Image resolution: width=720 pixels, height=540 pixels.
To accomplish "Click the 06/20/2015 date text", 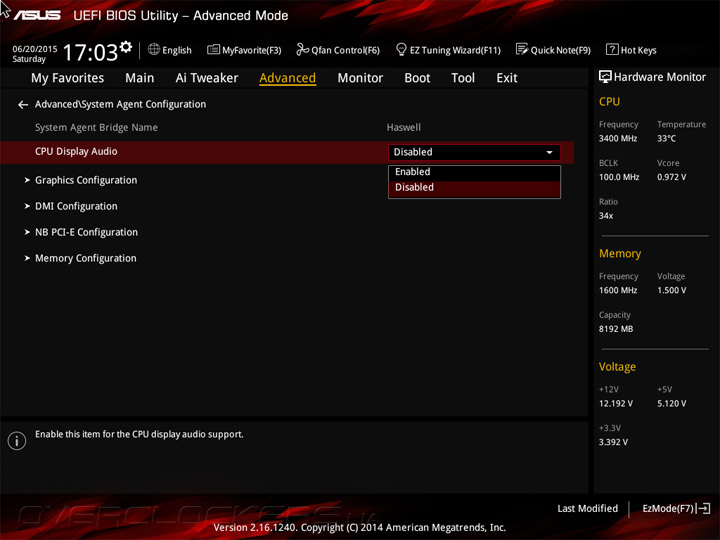I will point(35,49).
